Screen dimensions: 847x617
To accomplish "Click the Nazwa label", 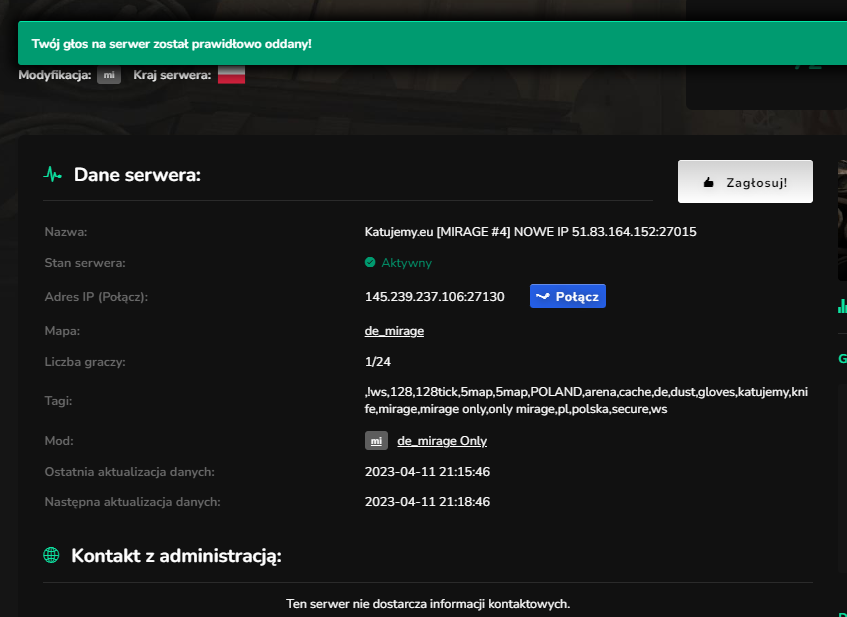I will [x=66, y=232].
